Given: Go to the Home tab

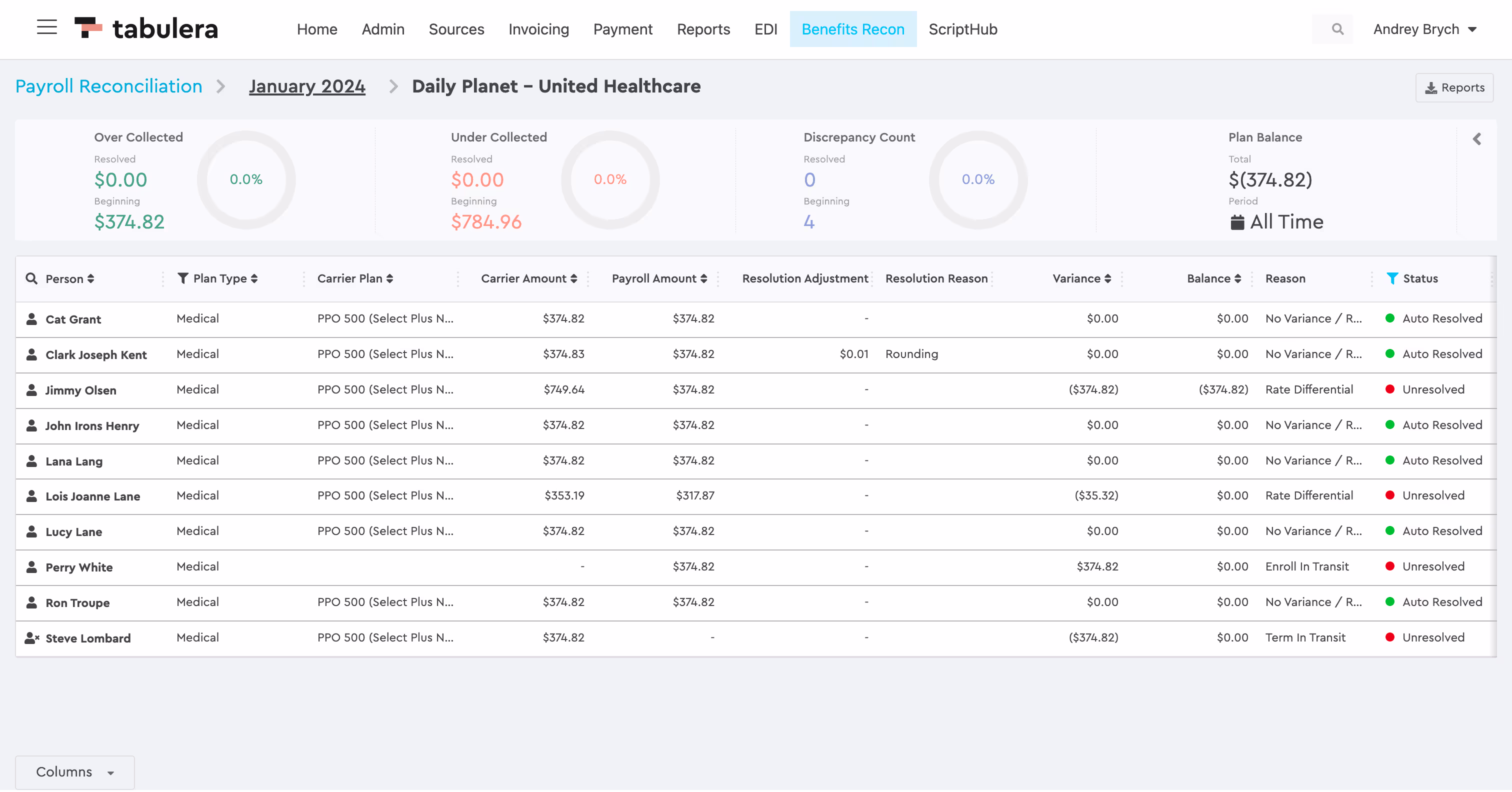Looking at the screenshot, I should 317,29.
